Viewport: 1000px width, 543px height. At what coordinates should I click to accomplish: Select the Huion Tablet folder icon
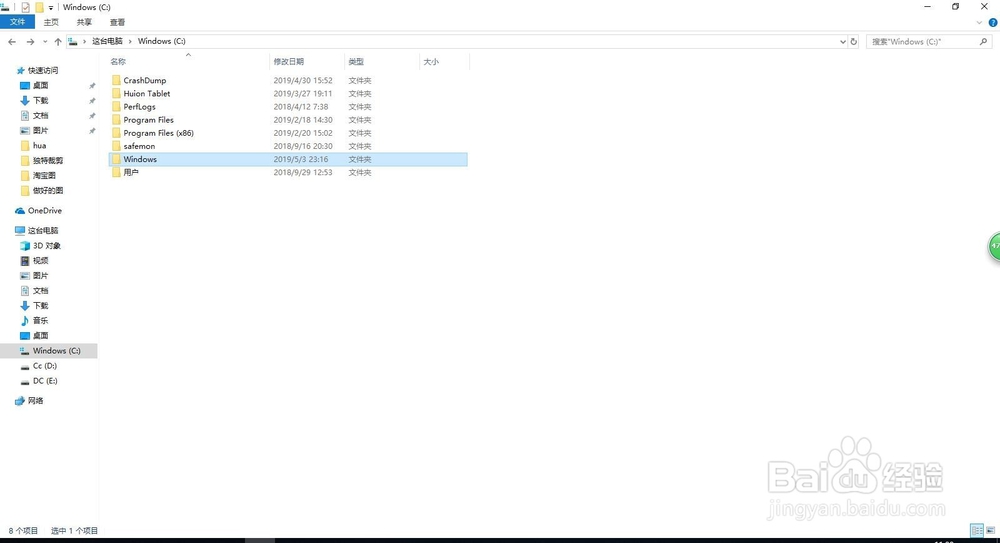pos(116,93)
